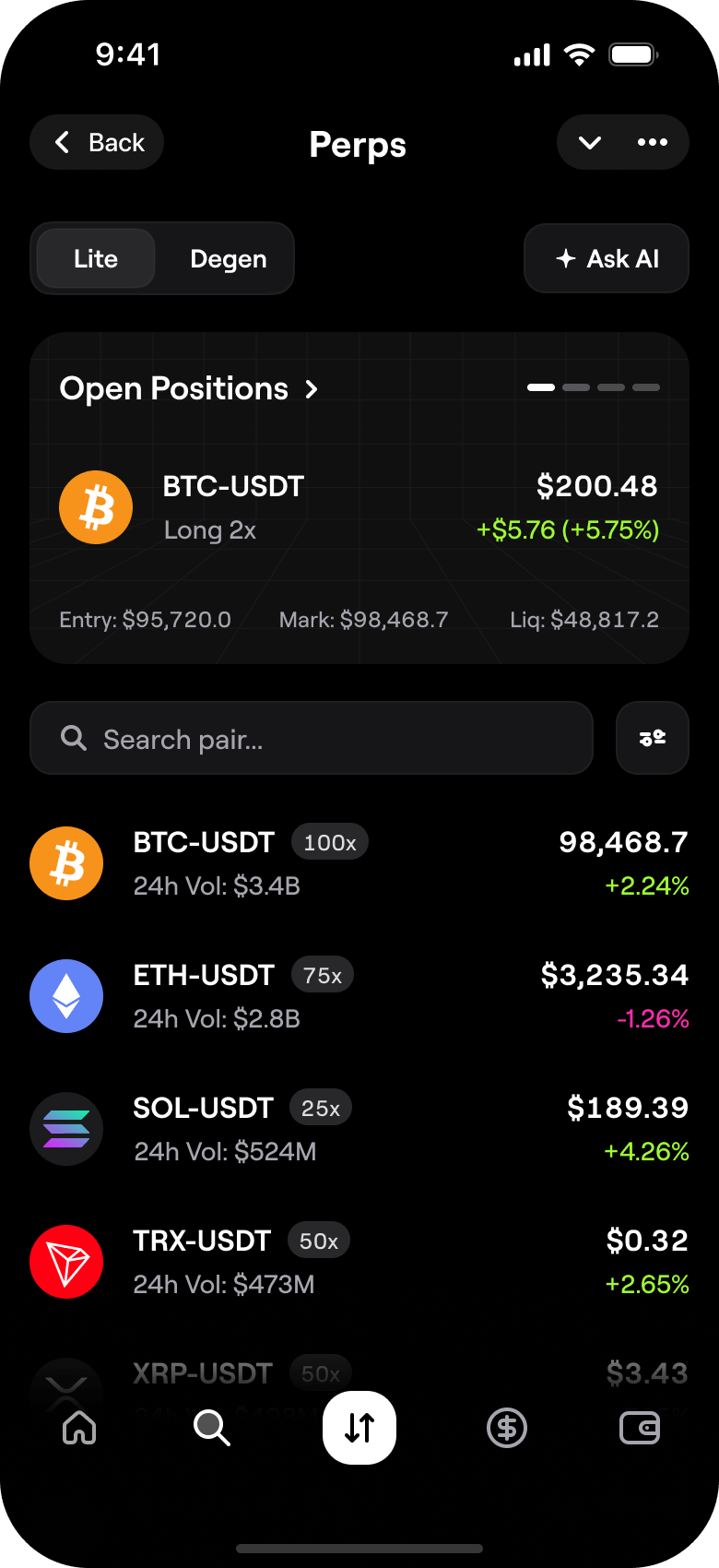Tap the home icon in bottom navigation
This screenshot has height=1568, width=719.
(x=79, y=1428)
